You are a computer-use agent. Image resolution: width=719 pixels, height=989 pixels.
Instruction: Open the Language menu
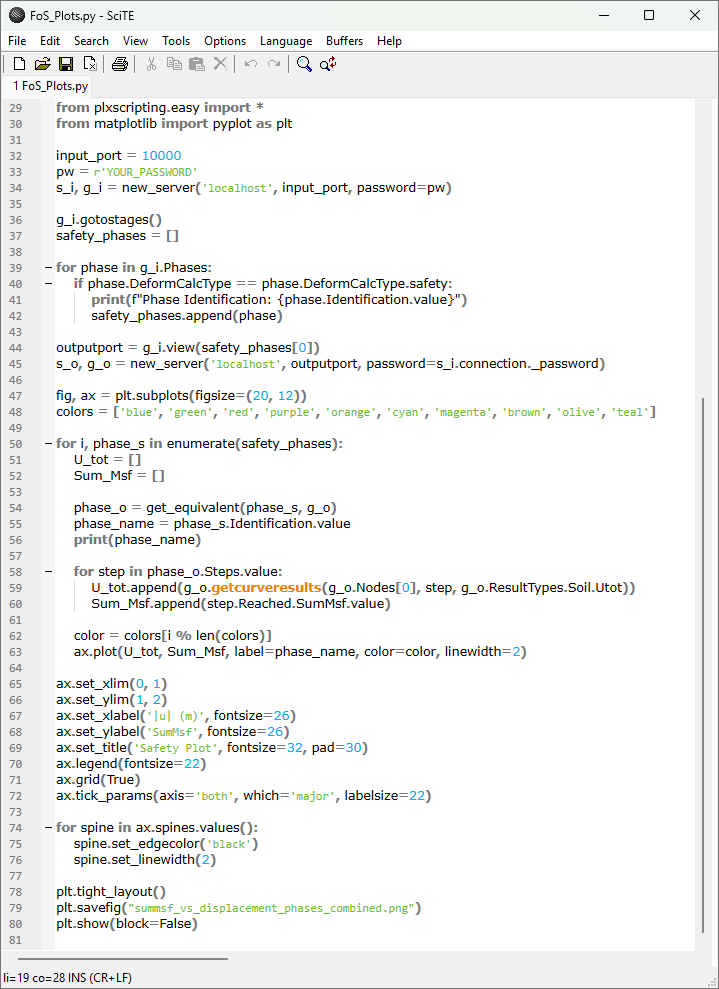[x=286, y=40]
